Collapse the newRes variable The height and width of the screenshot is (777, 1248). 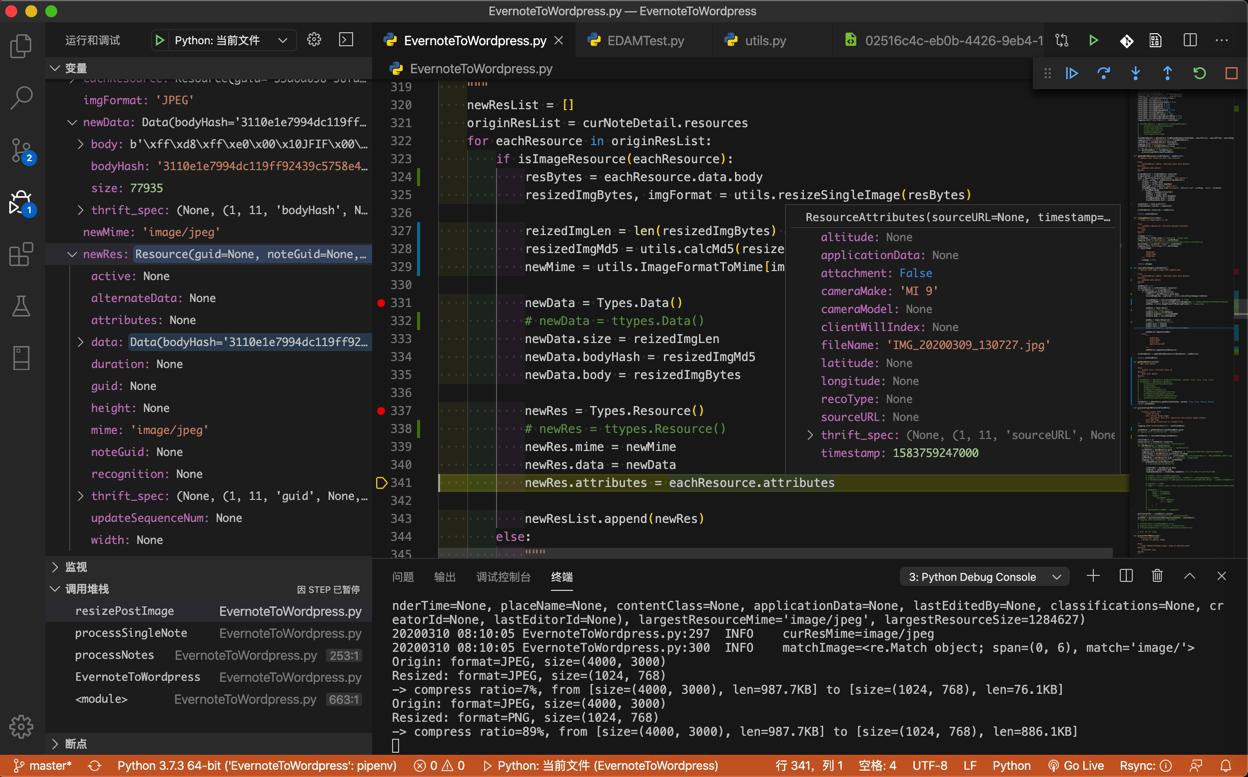72,254
